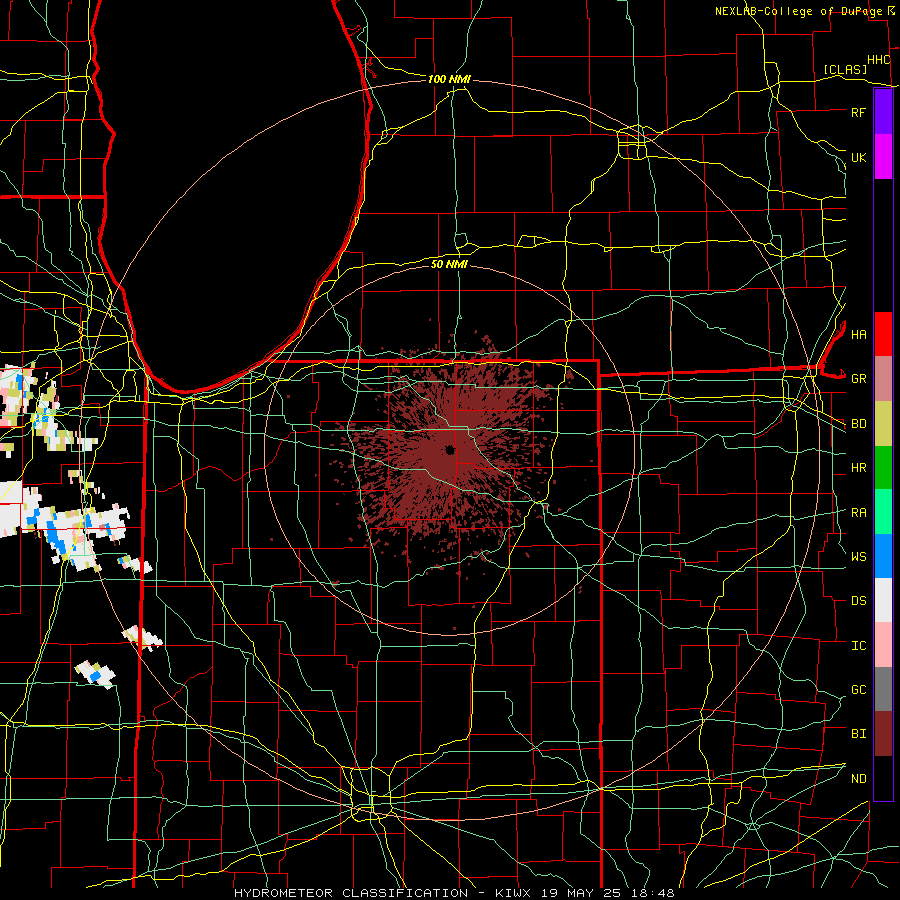Click the GC gray legend swatch

[883, 689]
